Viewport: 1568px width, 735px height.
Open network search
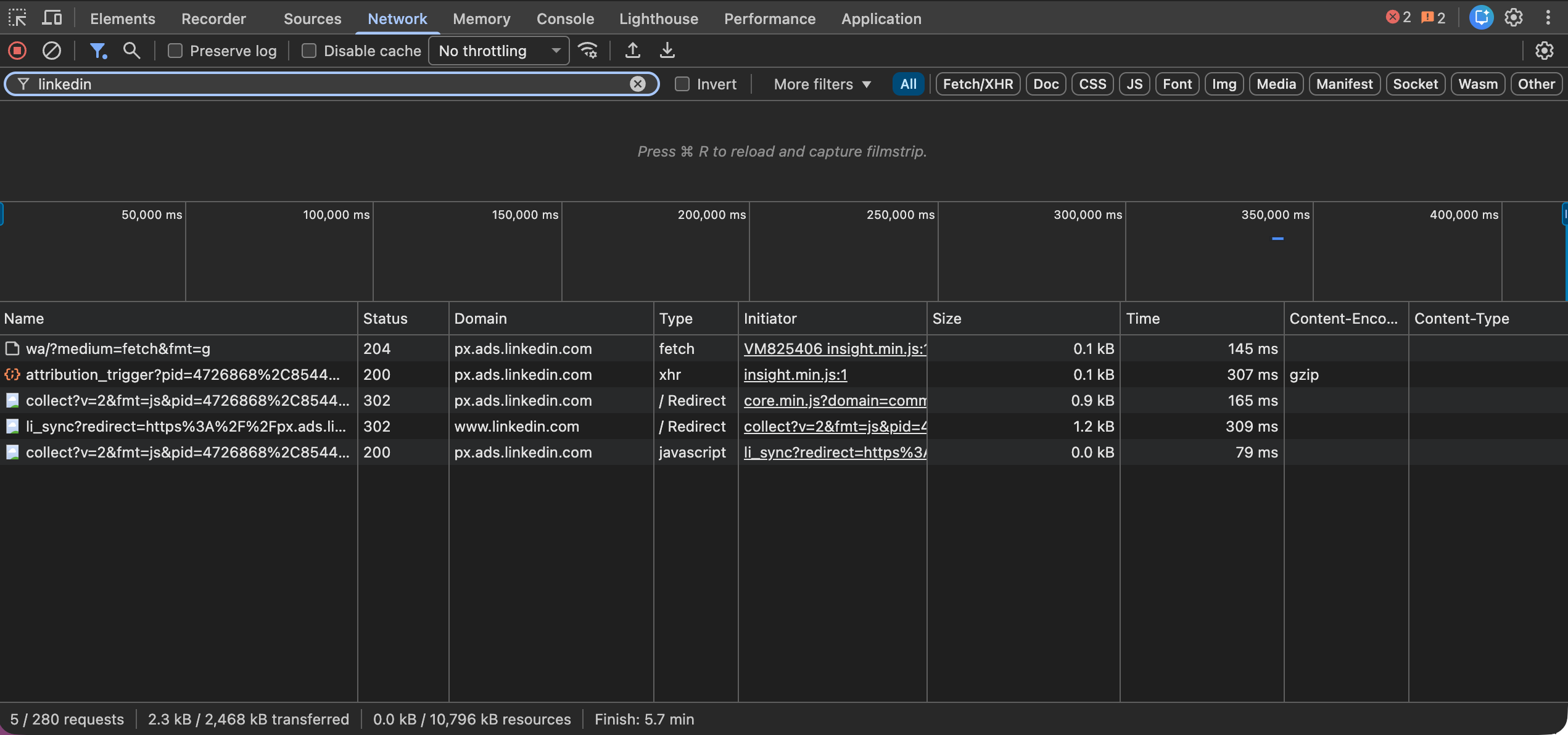coord(131,51)
